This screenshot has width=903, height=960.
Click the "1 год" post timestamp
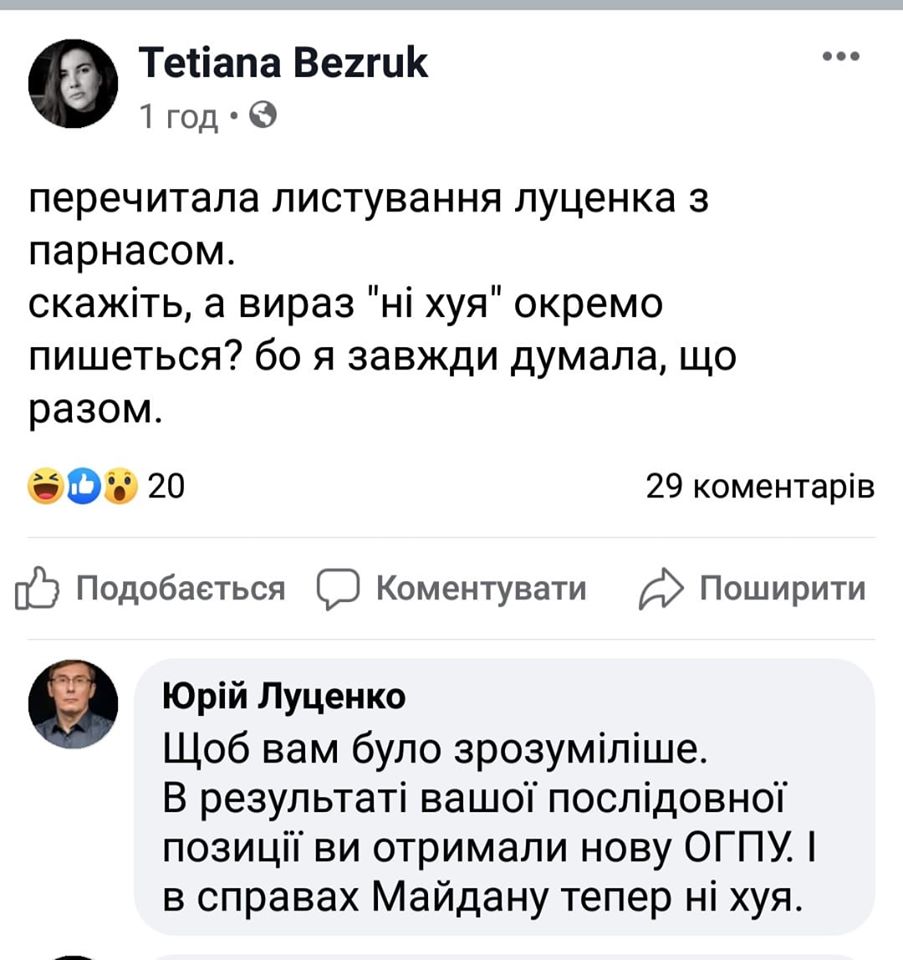[179, 117]
